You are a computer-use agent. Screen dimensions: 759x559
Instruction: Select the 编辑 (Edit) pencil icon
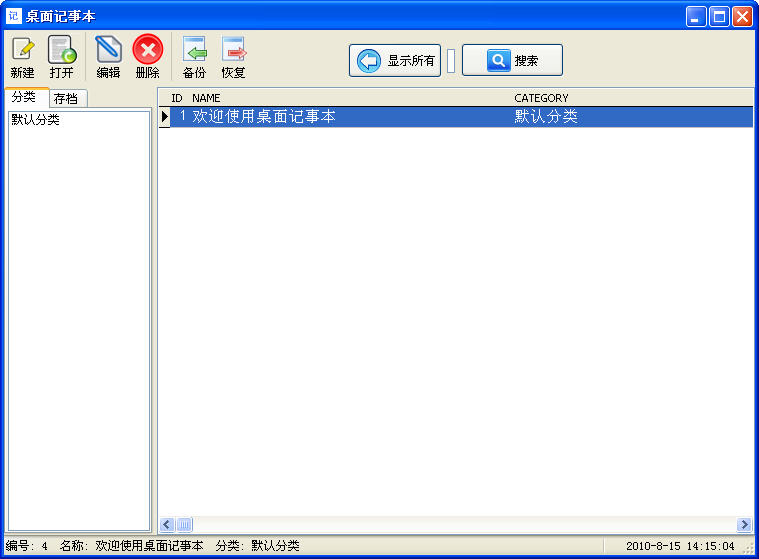coord(108,50)
